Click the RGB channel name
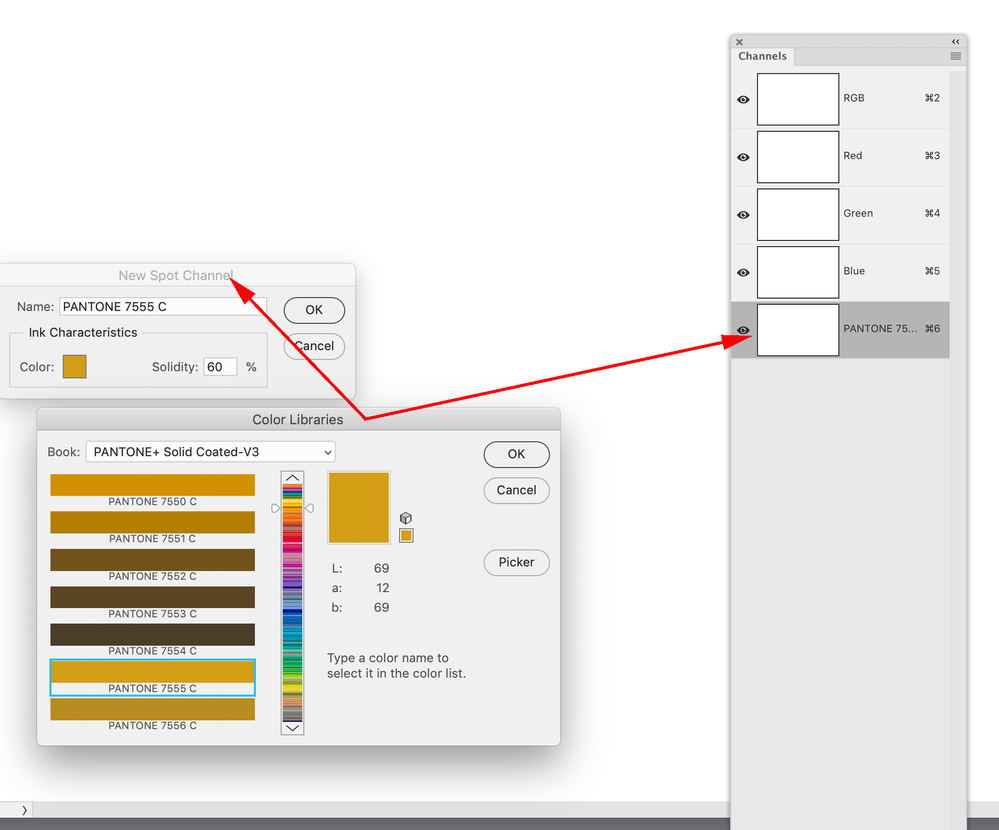Viewport: 999px width, 830px height. tap(854, 98)
